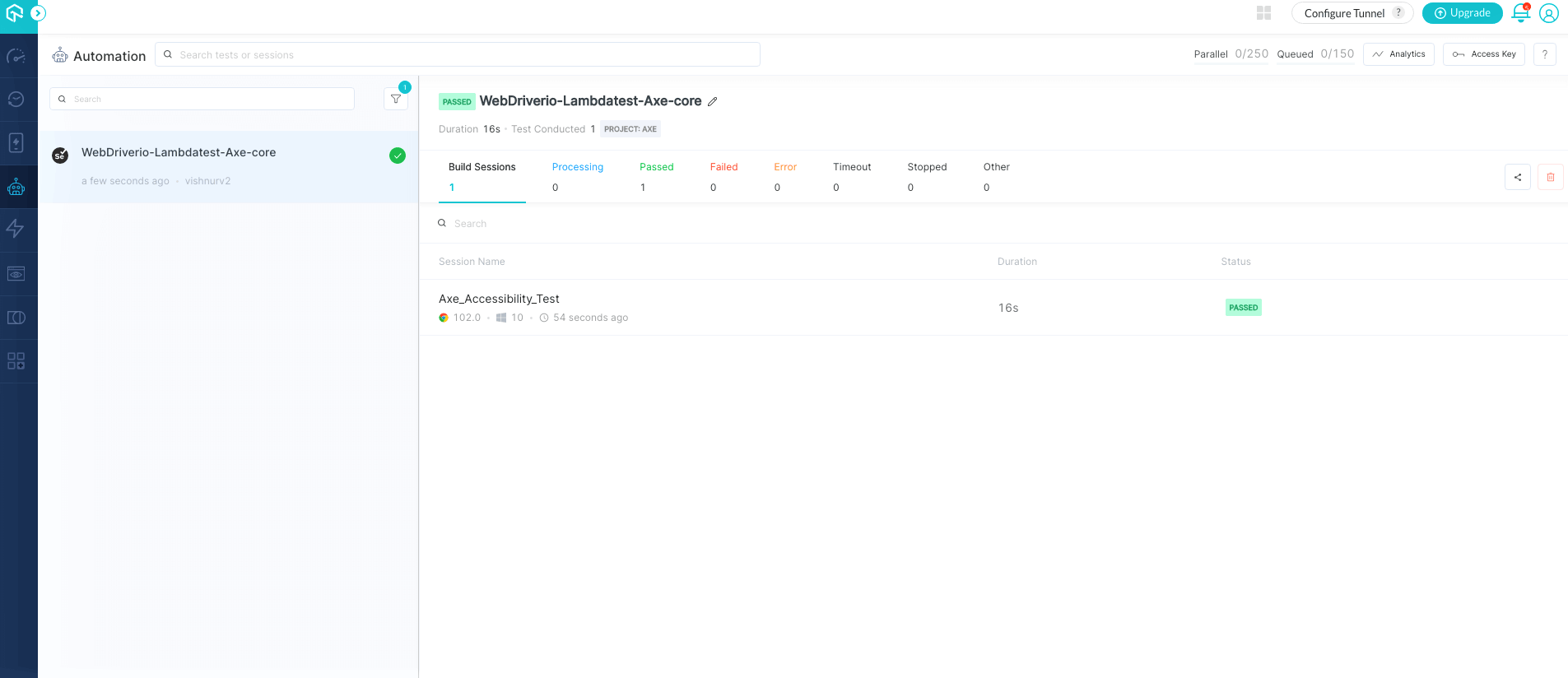
Task: Click the share build icon
Action: point(1517,177)
